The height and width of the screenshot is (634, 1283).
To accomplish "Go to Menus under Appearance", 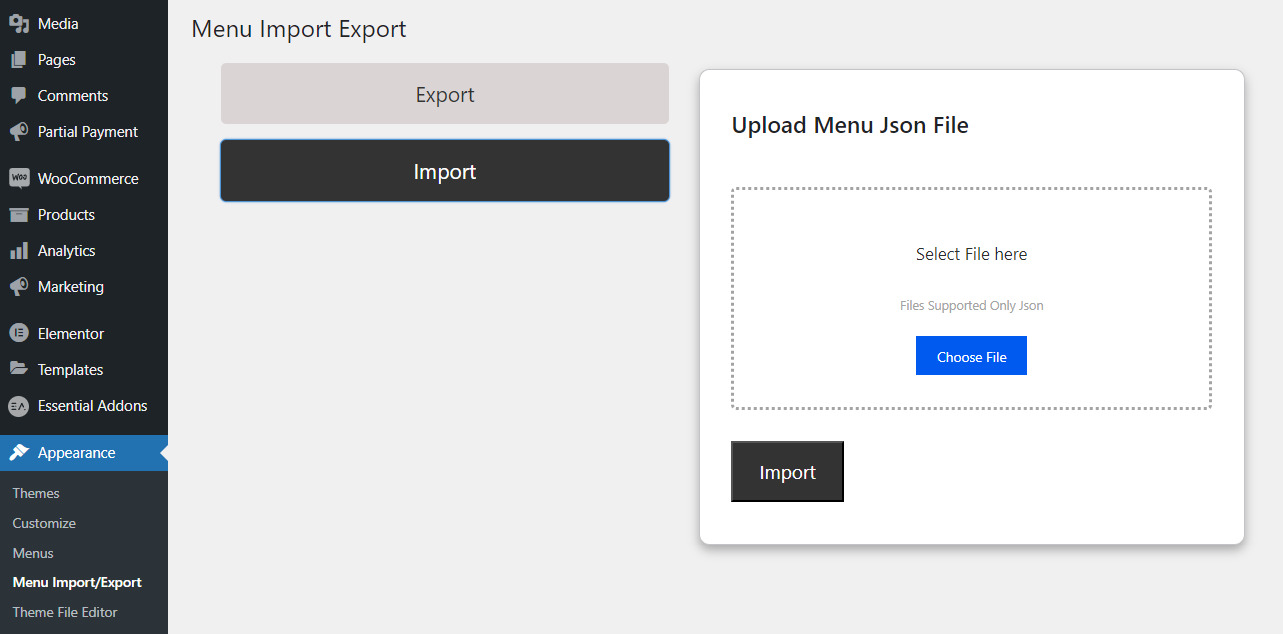I will click(33, 553).
